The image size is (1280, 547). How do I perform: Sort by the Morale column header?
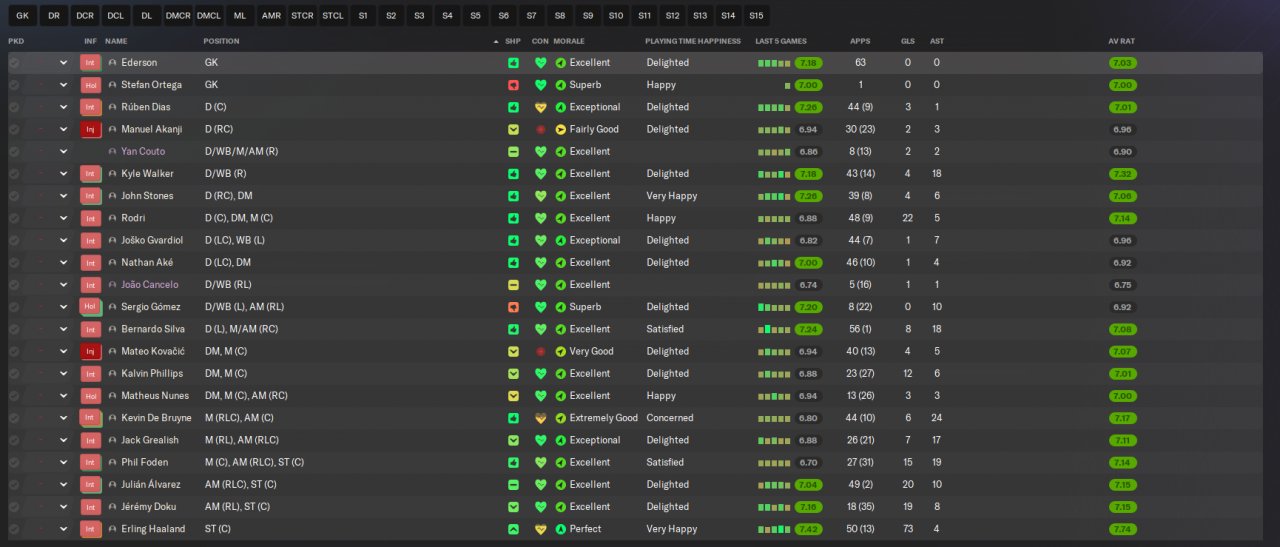click(569, 41)
